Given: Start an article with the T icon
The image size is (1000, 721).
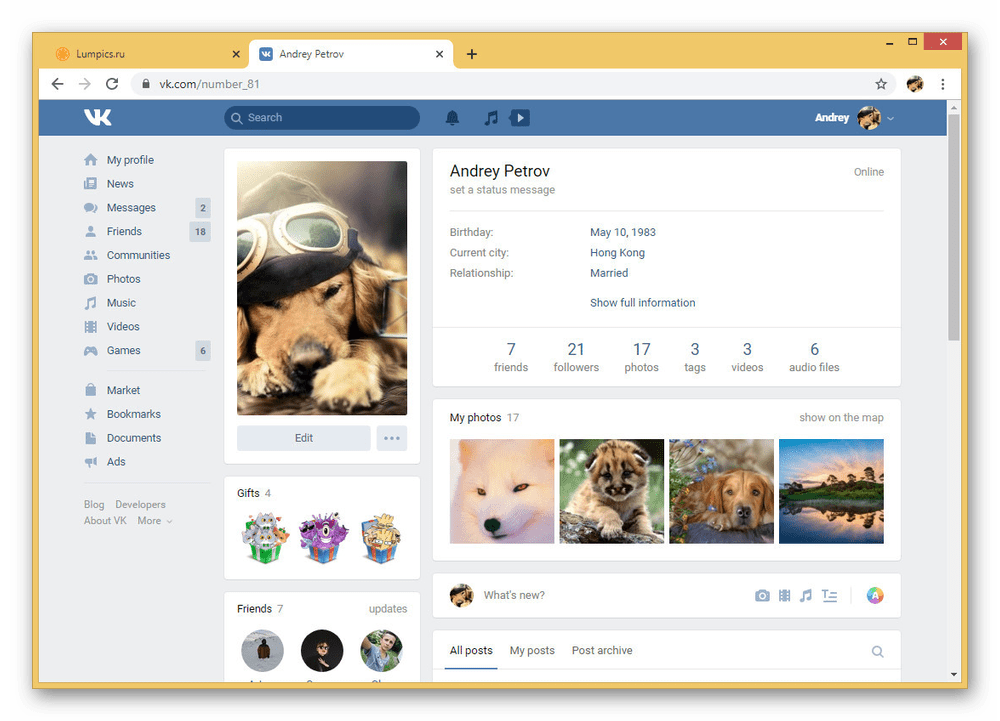Looking at the screenshot, I should pyautogui.click(x=829, y=595).
